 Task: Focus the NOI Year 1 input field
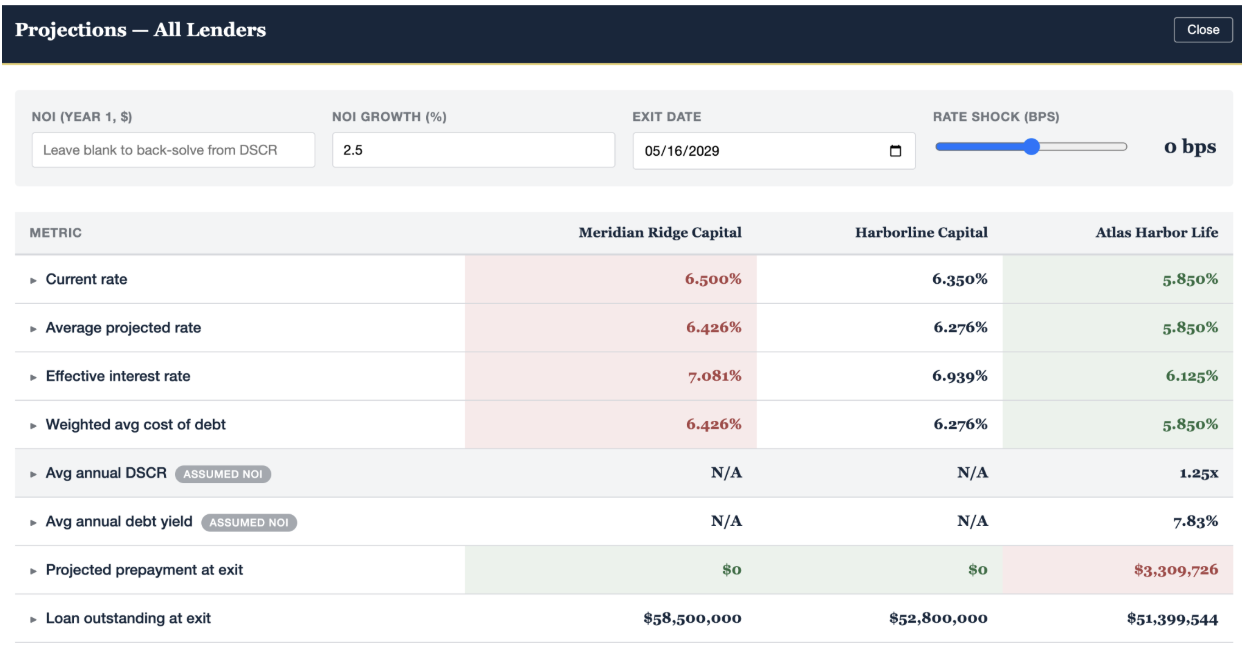tap(173, 150)
